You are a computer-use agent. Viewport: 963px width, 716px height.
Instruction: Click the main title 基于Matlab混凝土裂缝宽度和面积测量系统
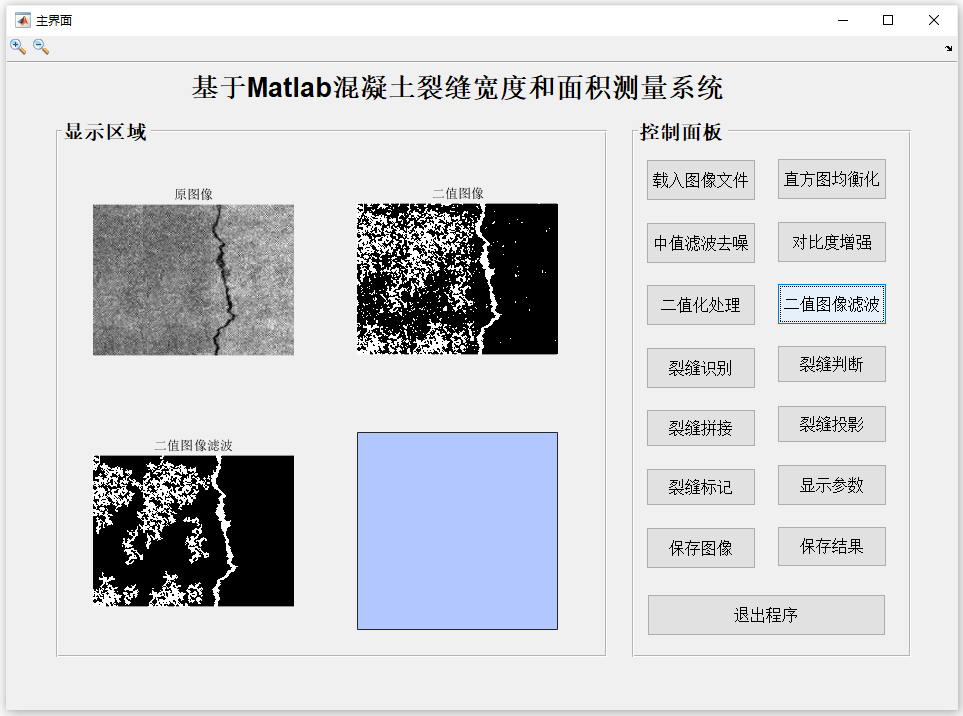click(x=458, y=87)
